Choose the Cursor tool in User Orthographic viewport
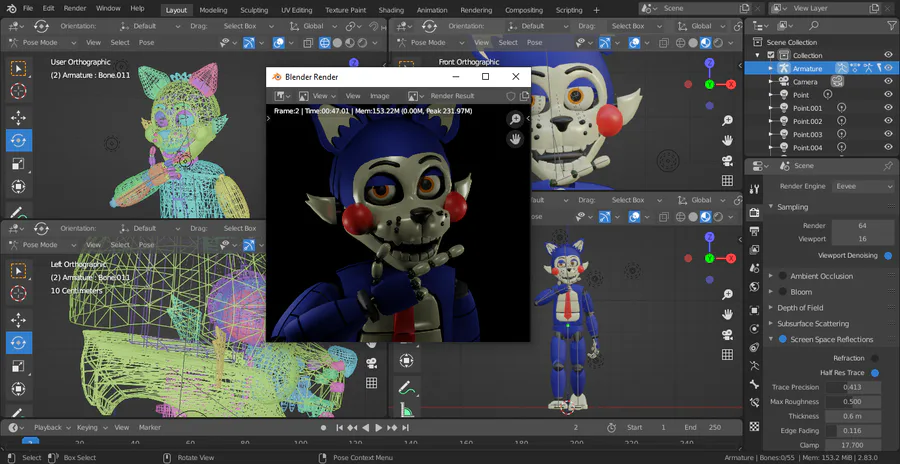Viewport: 900px width, 464px height. point(19,91)
